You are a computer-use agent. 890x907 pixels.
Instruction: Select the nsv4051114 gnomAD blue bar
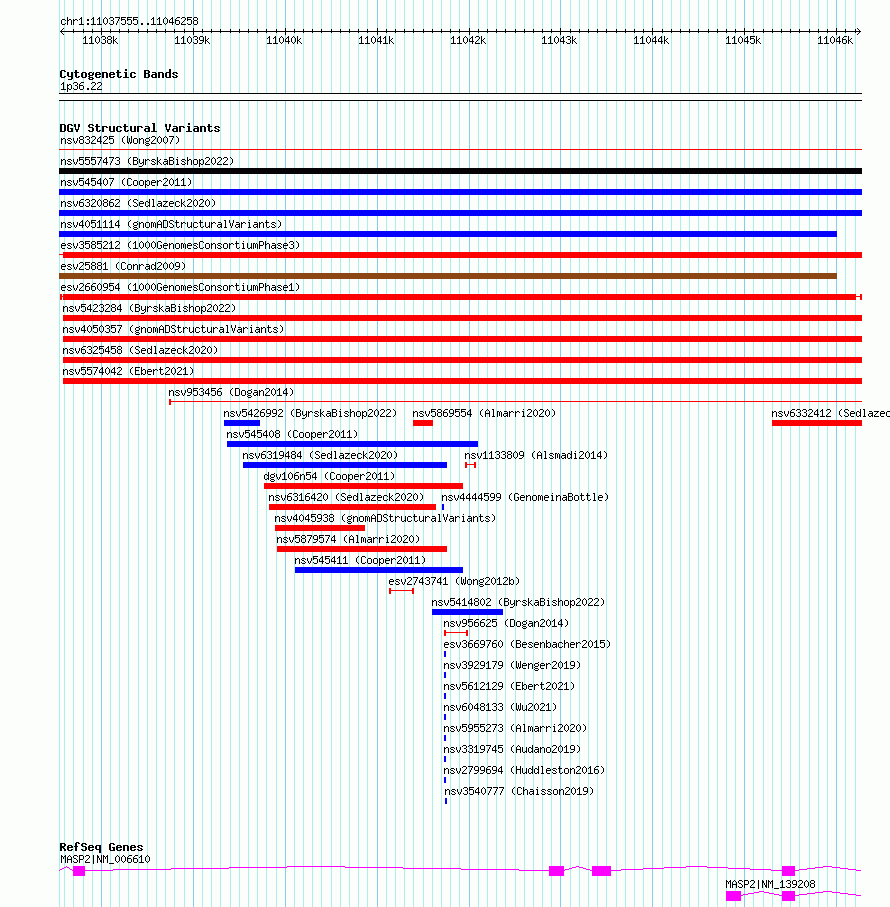[x=448, y=234]
